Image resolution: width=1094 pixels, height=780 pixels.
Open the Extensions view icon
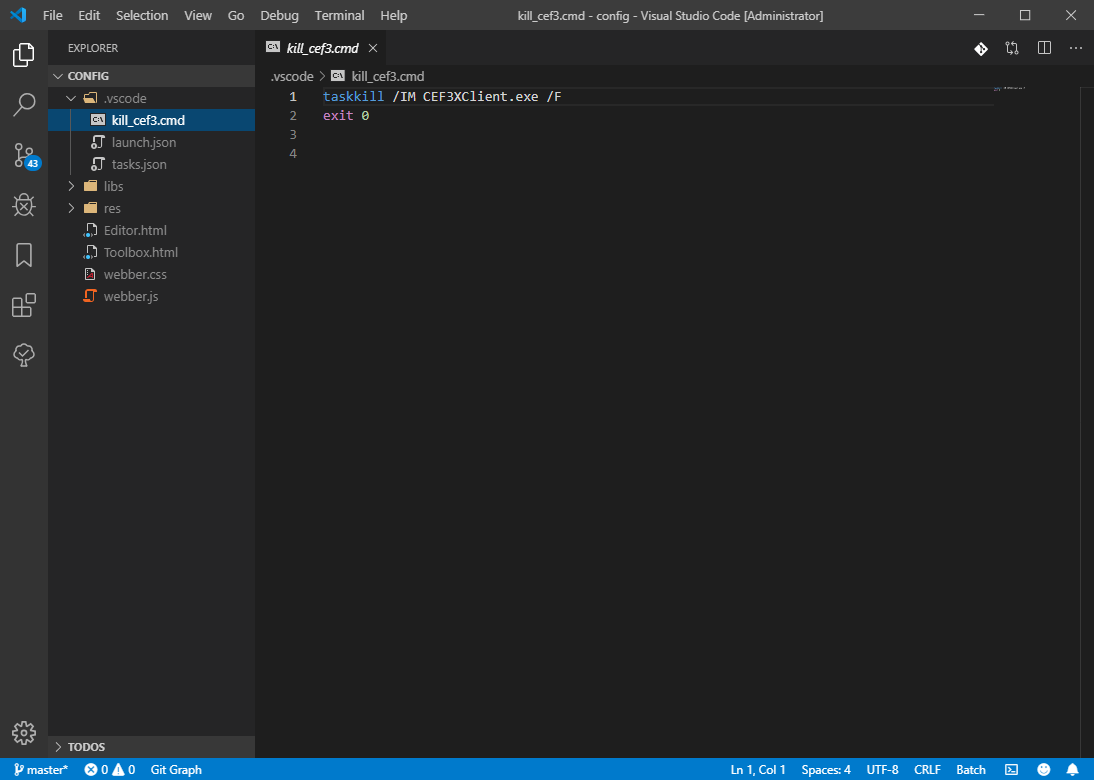pyautogui.click(x=24, y=305)
